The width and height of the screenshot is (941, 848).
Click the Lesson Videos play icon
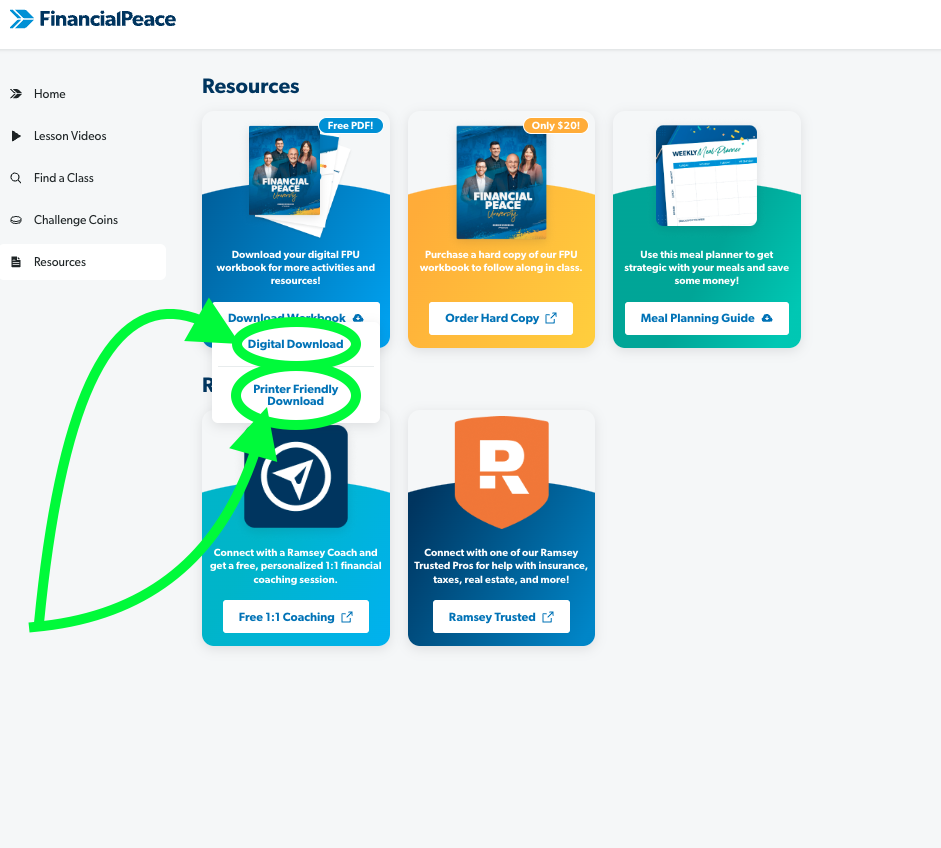pyautogui.click(x=16, y=136)
